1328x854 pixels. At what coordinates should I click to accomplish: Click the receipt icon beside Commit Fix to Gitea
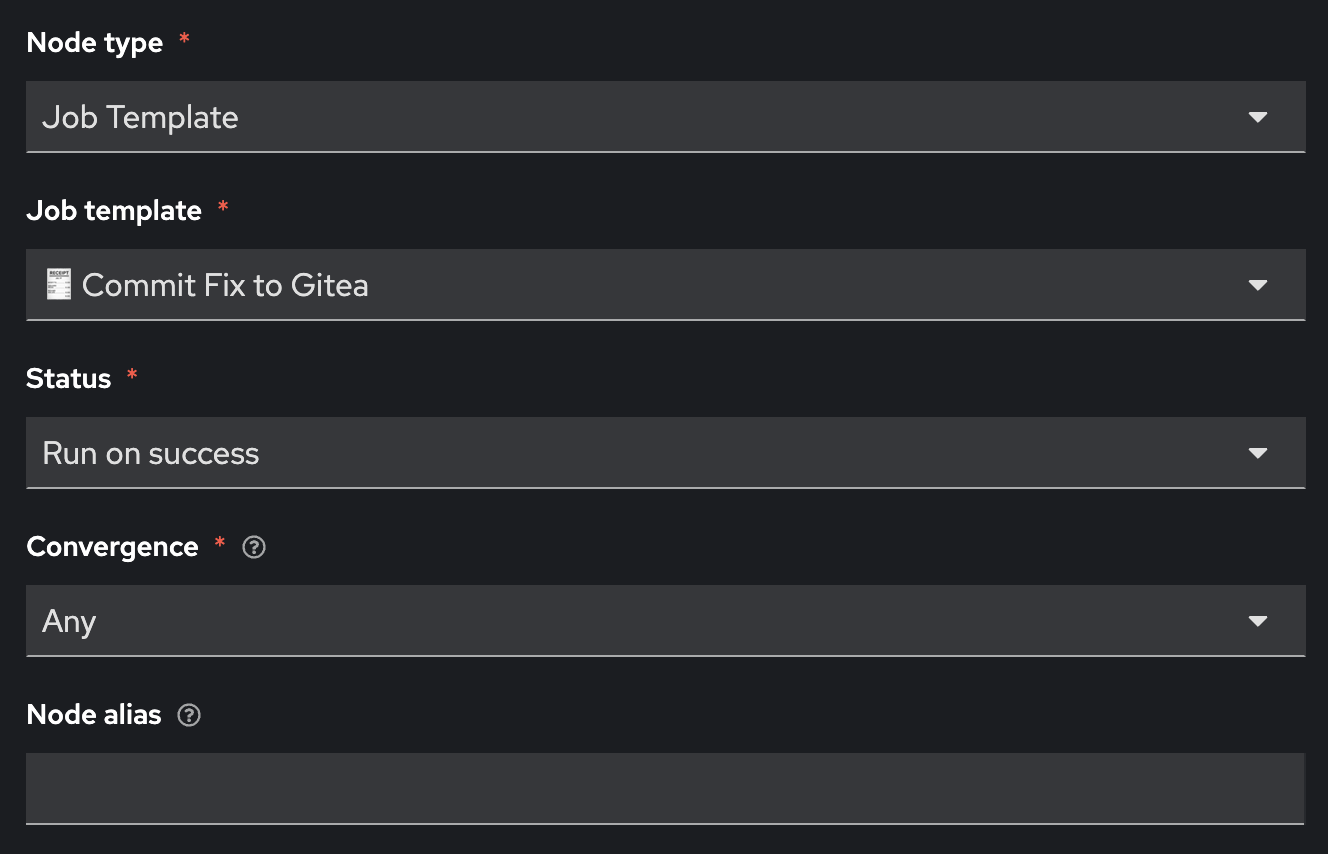pos(59,285)
